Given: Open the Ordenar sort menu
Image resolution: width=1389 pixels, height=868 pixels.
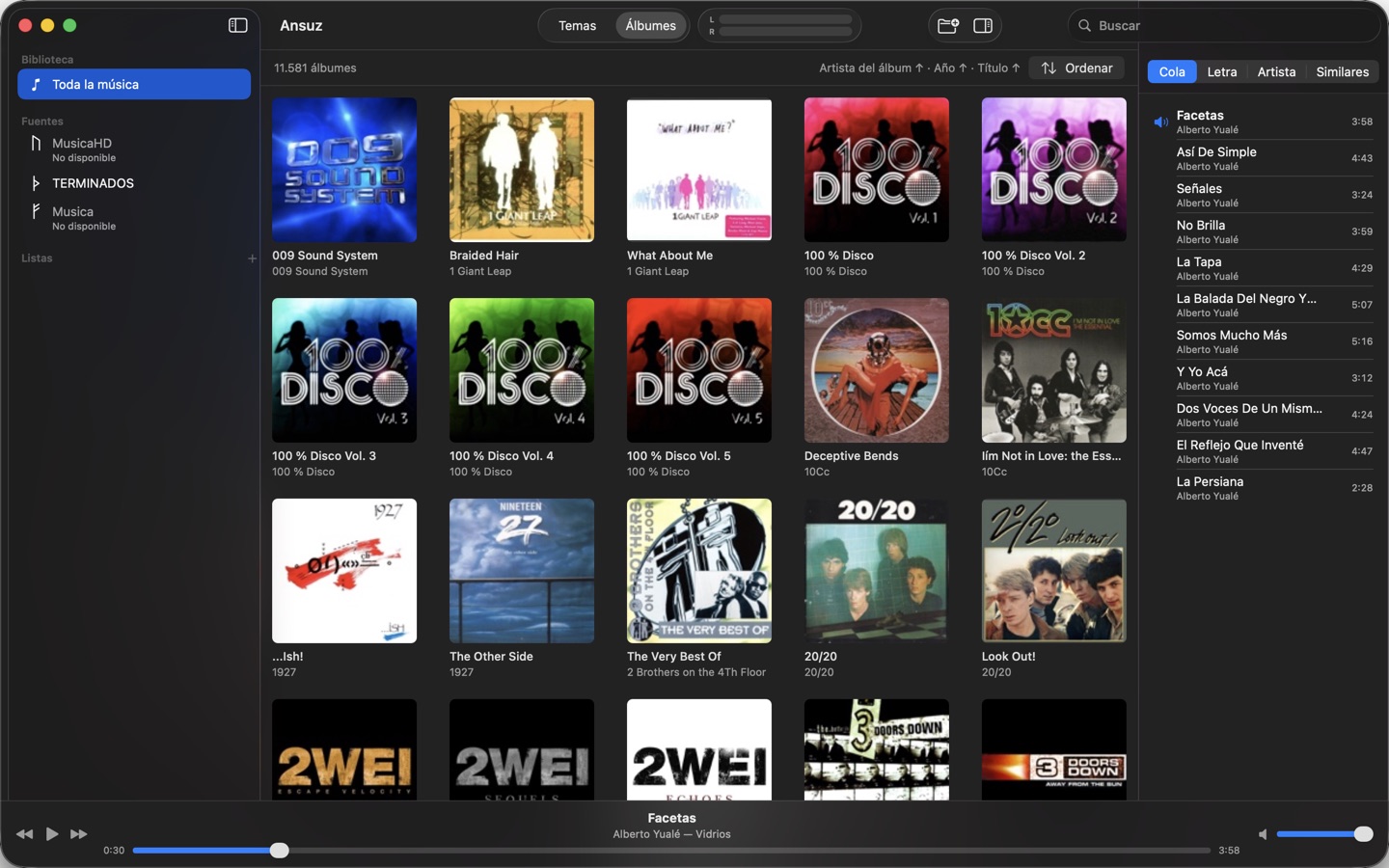Looking at the screenshot, I should (x=1076, y=68).
